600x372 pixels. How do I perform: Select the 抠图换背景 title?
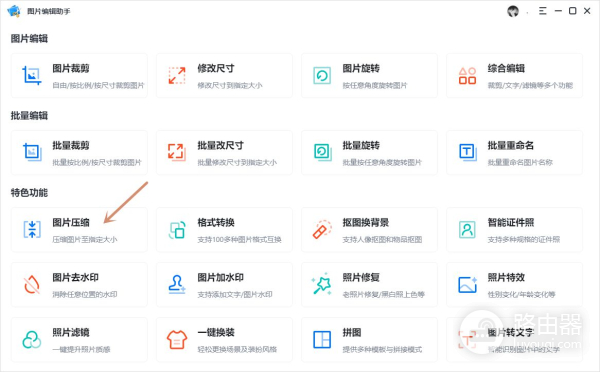[365, 222]
